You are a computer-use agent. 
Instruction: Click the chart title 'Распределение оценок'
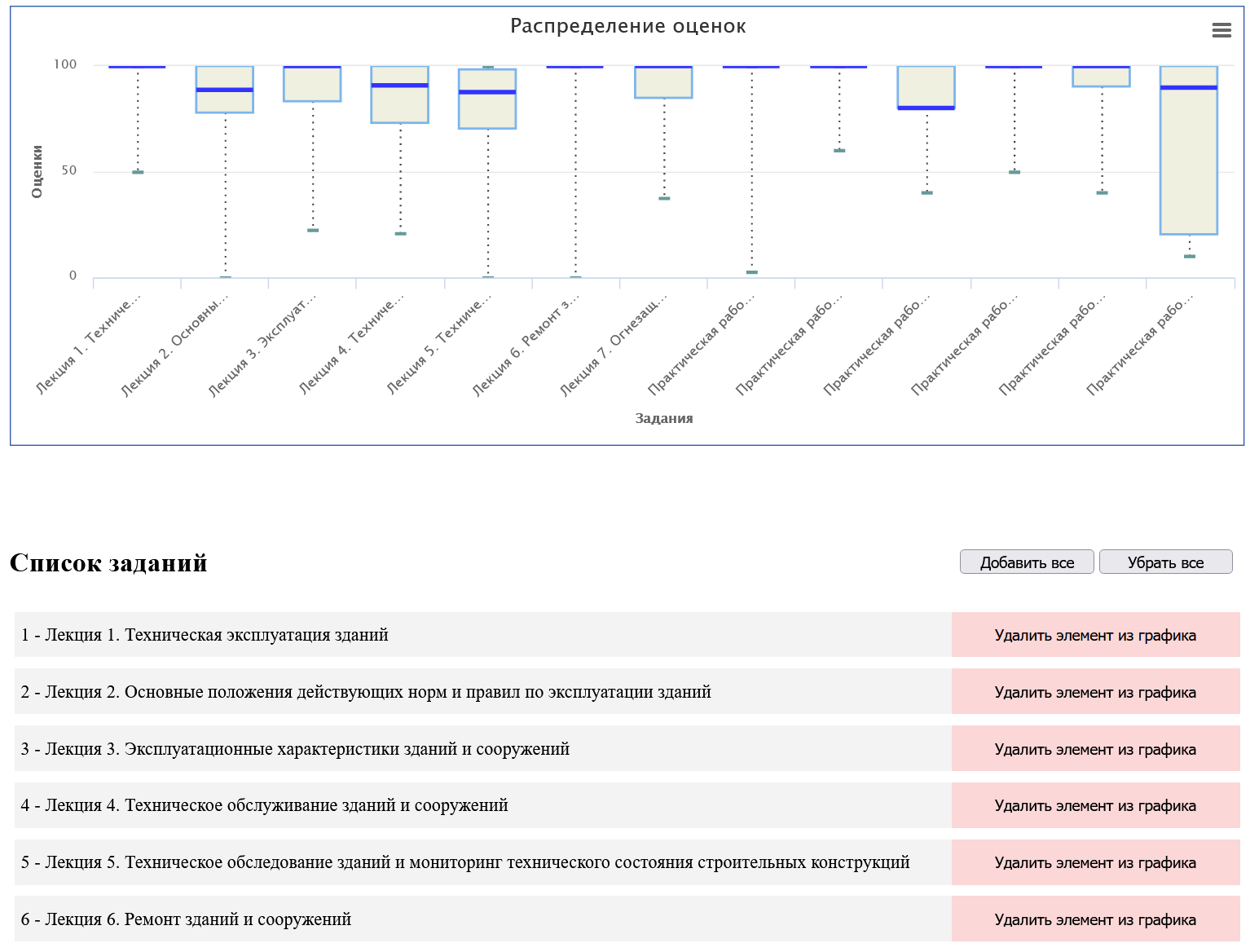click(627, 26)
